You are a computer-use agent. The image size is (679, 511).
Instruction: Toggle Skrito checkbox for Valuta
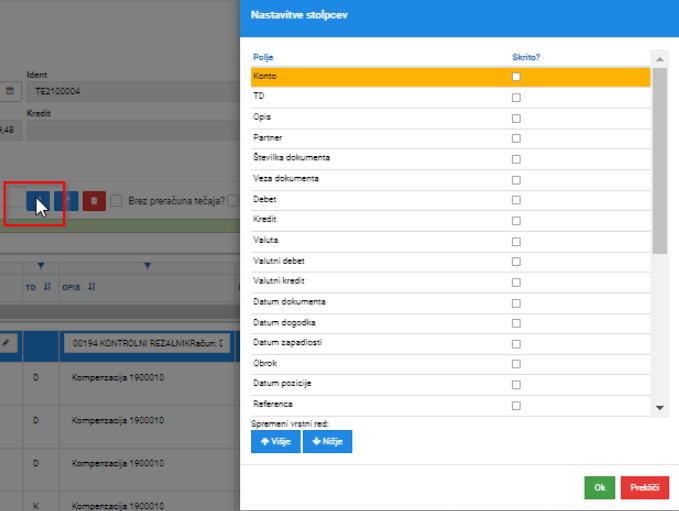[516, 241]
